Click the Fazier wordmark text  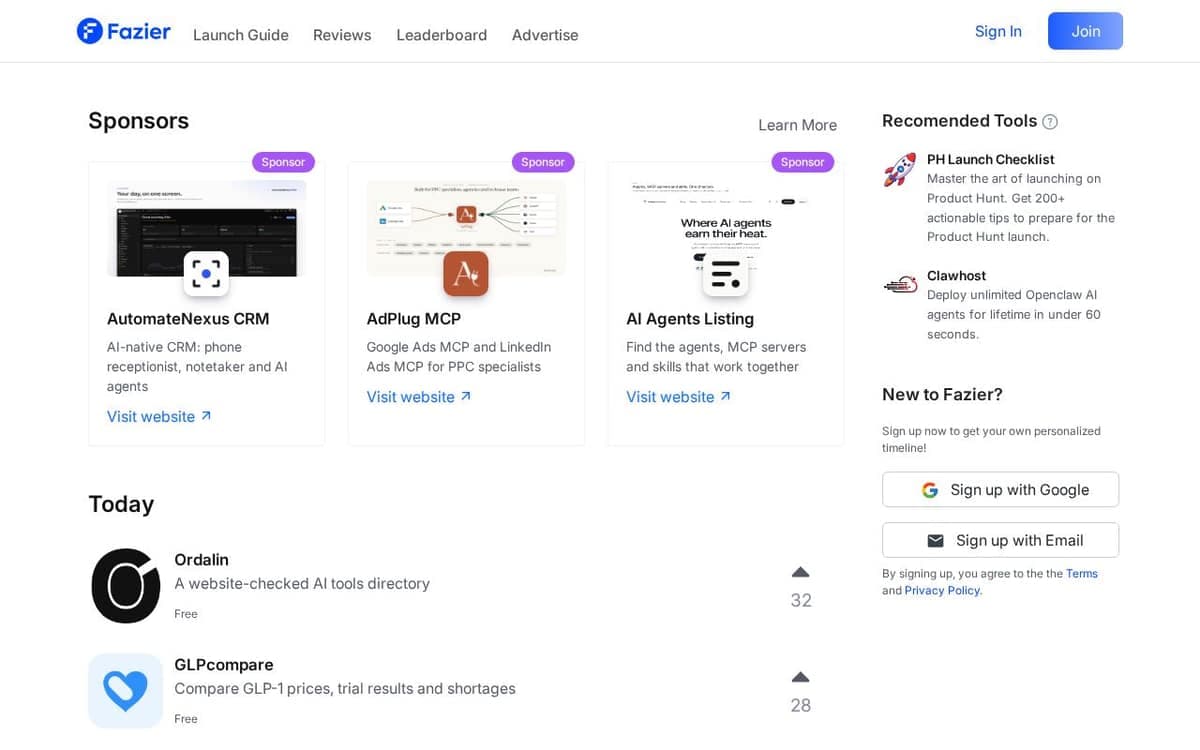(139, 31)
